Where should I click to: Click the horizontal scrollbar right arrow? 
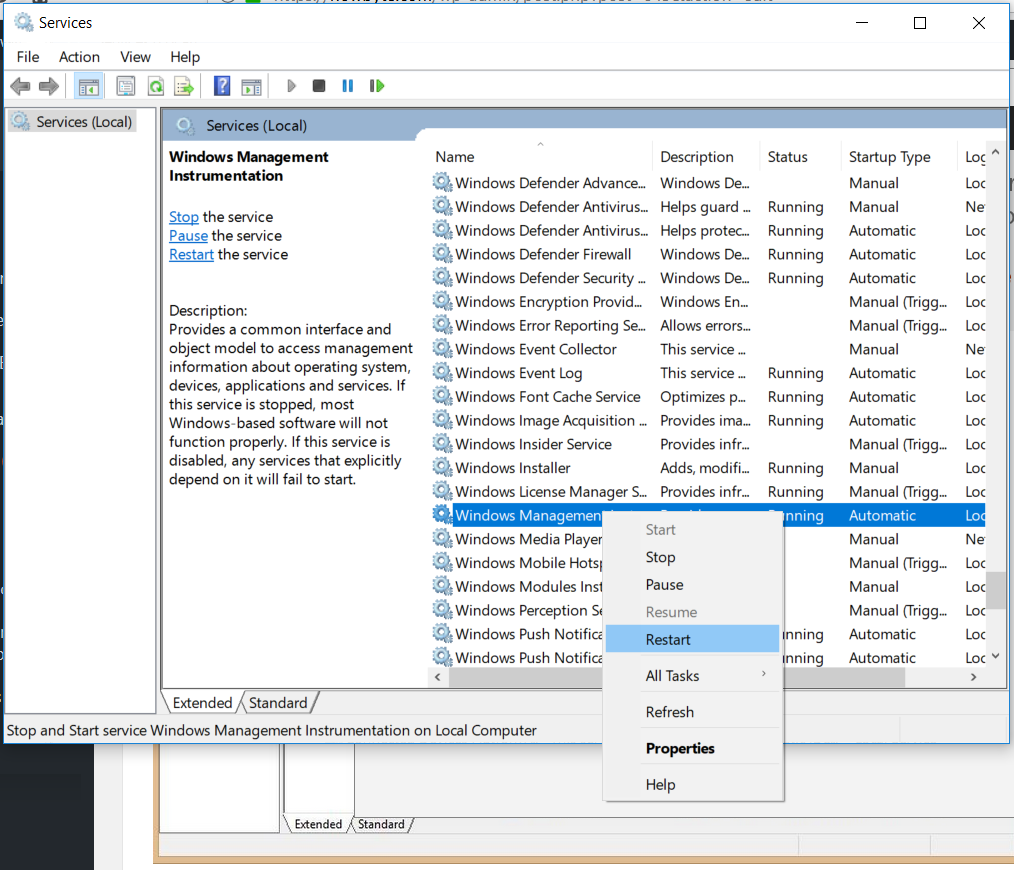(x=973, y=677)
